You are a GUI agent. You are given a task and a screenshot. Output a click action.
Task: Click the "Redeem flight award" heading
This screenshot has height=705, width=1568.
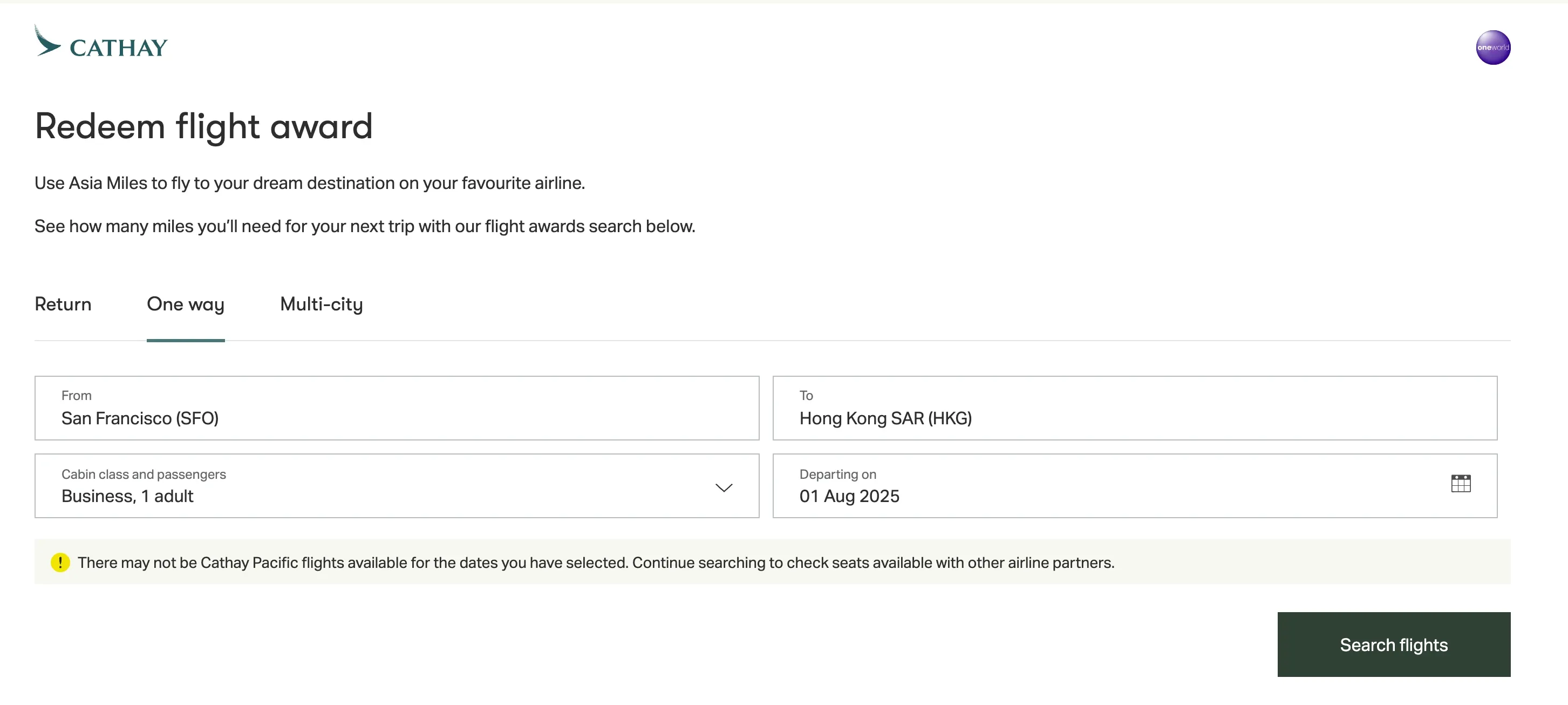coord(203,127)
